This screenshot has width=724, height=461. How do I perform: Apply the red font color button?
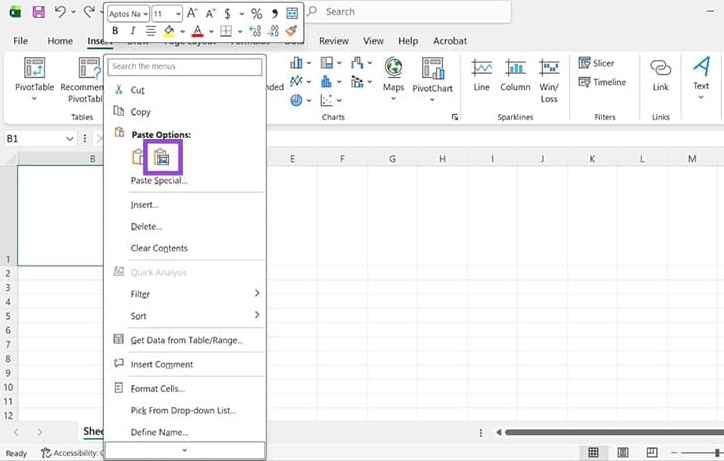pyautogui.click(x=198, y=31)
